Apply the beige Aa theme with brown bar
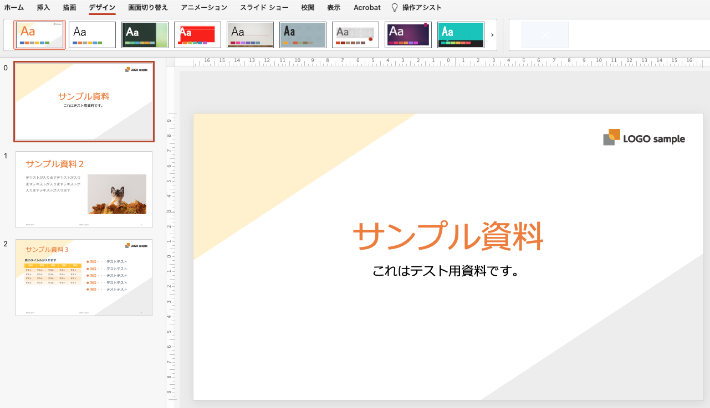Screen dimensions: 710x408 [250, 34]
